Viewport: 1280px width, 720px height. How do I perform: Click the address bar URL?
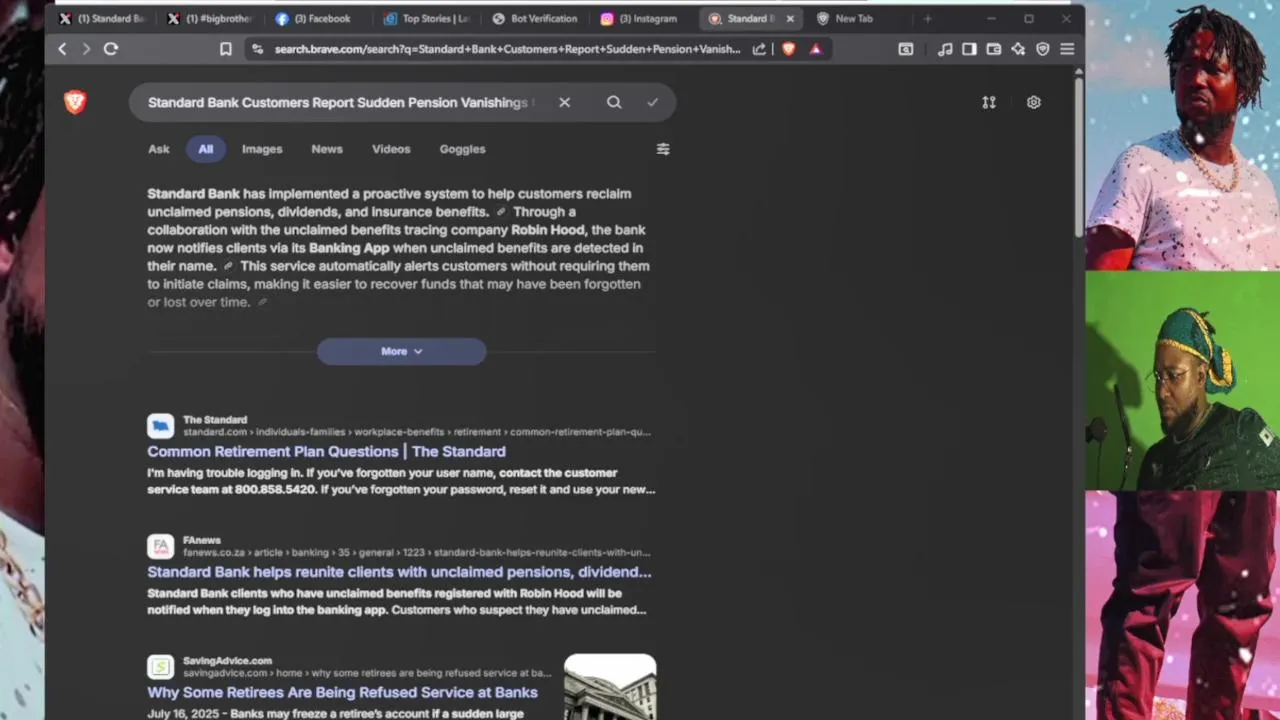point(507,48)
